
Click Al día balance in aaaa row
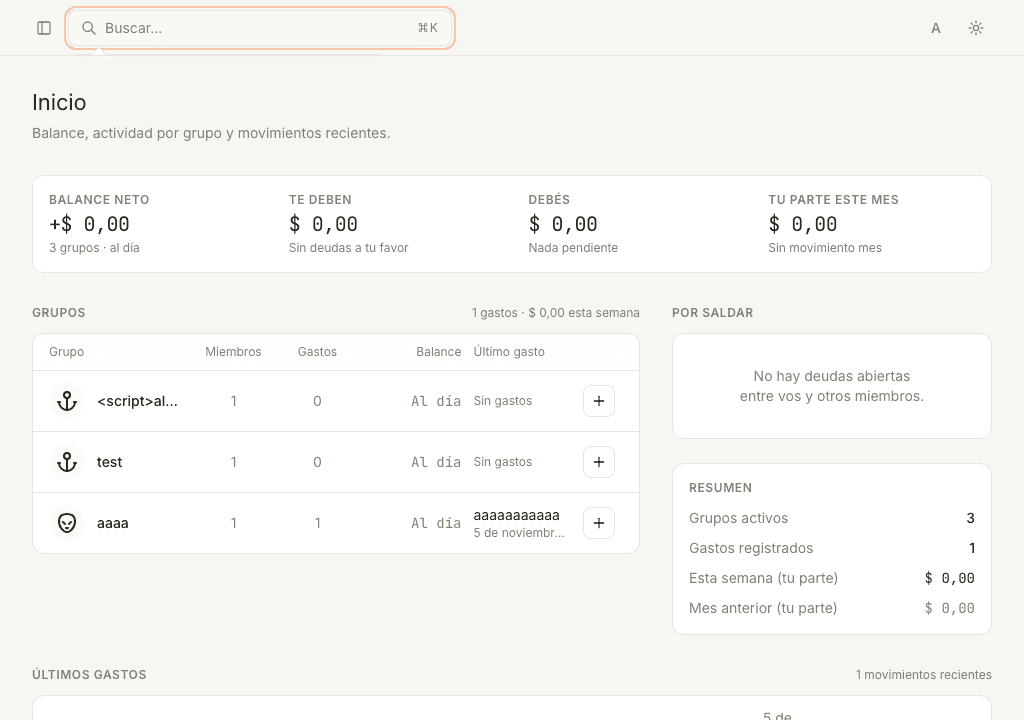click(436, 523)
